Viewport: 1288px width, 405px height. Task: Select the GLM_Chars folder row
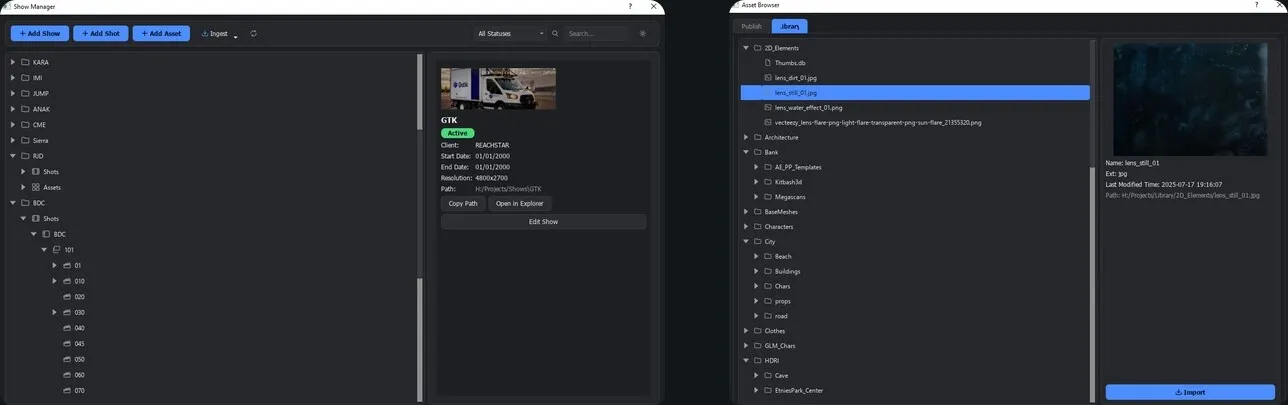pos(915,346)
